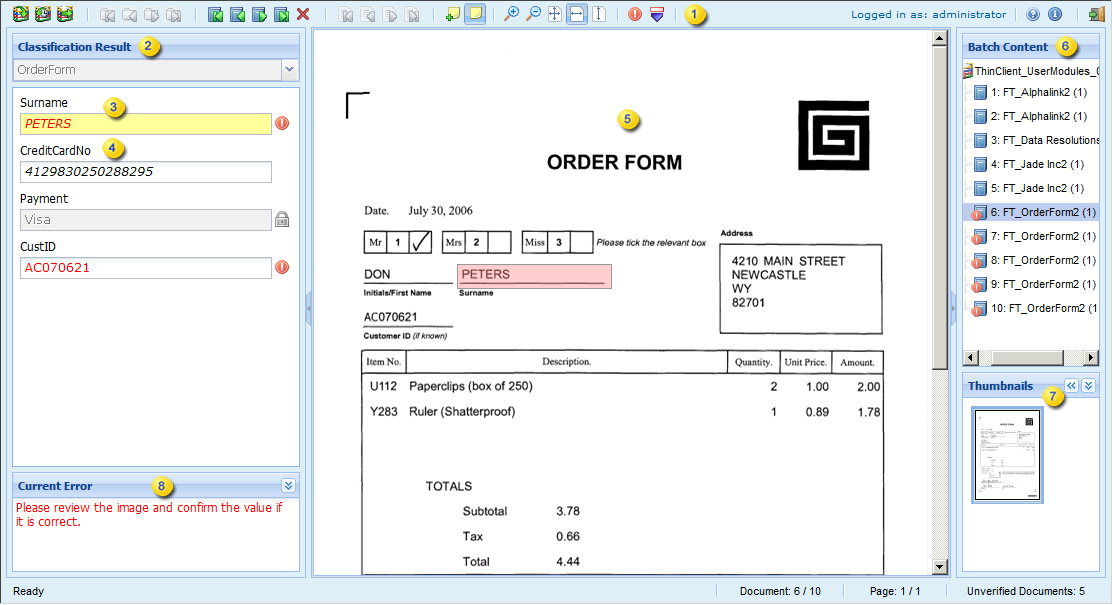Toggle fit-to-width view mode
Image resolution: width=1112 pixels, height=605 pixels.
(575, 13)
